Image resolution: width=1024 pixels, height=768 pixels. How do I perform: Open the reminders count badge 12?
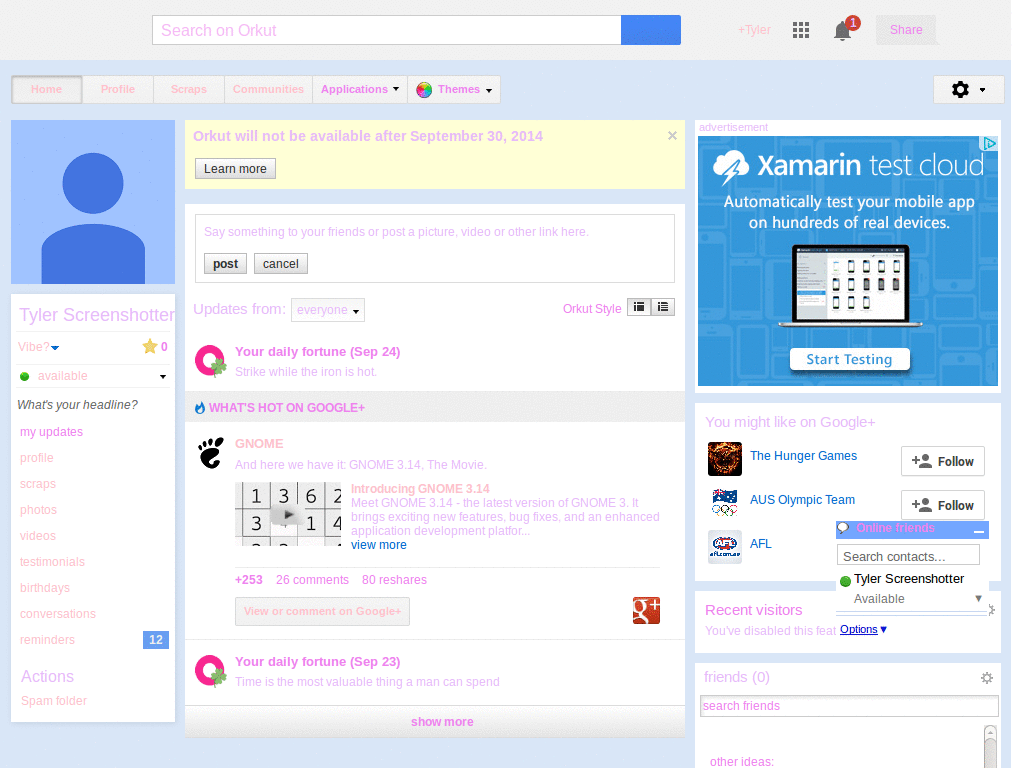[x=155, y=640]
